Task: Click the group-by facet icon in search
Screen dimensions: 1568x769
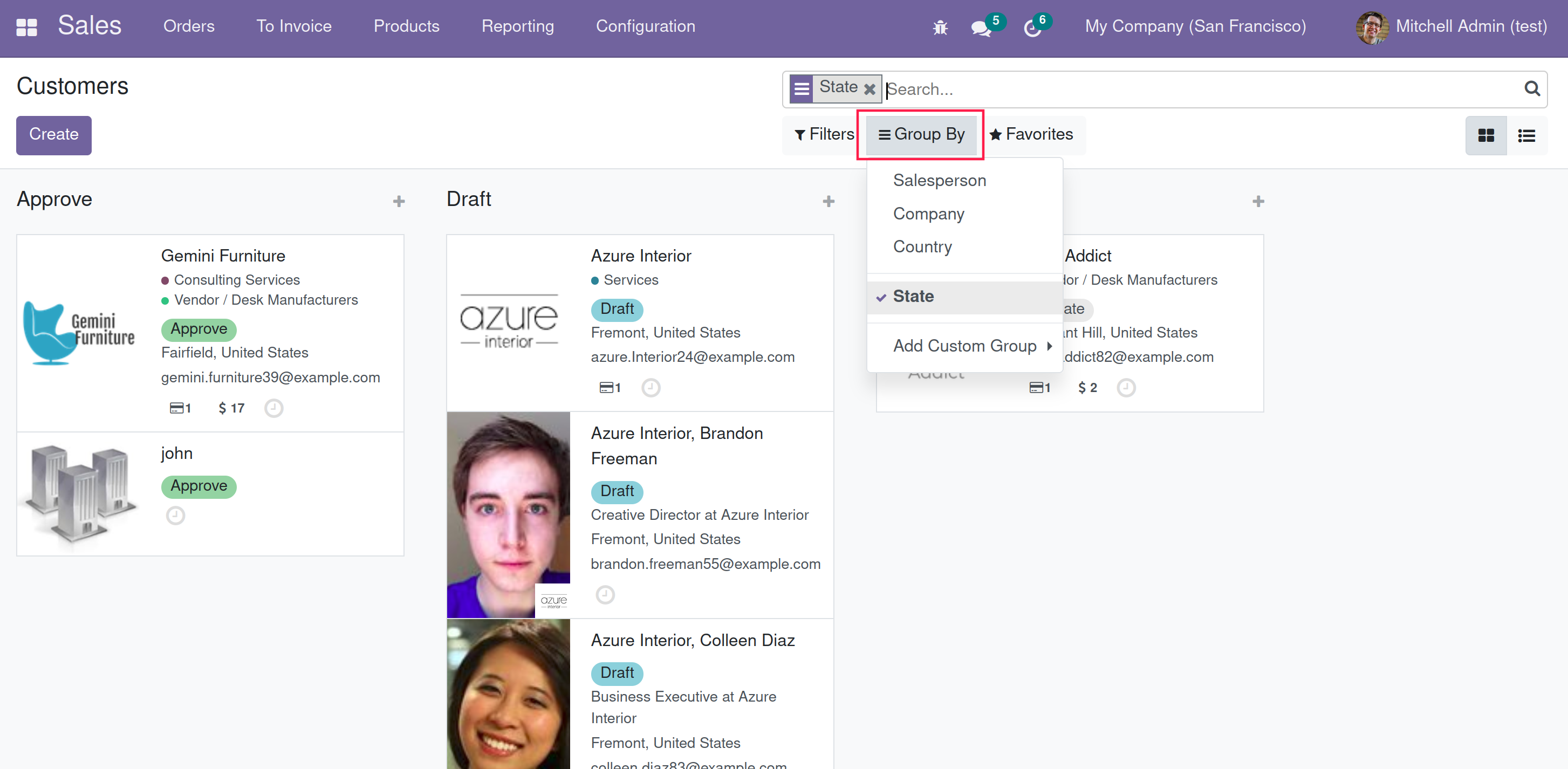Action: pos(802,89)
